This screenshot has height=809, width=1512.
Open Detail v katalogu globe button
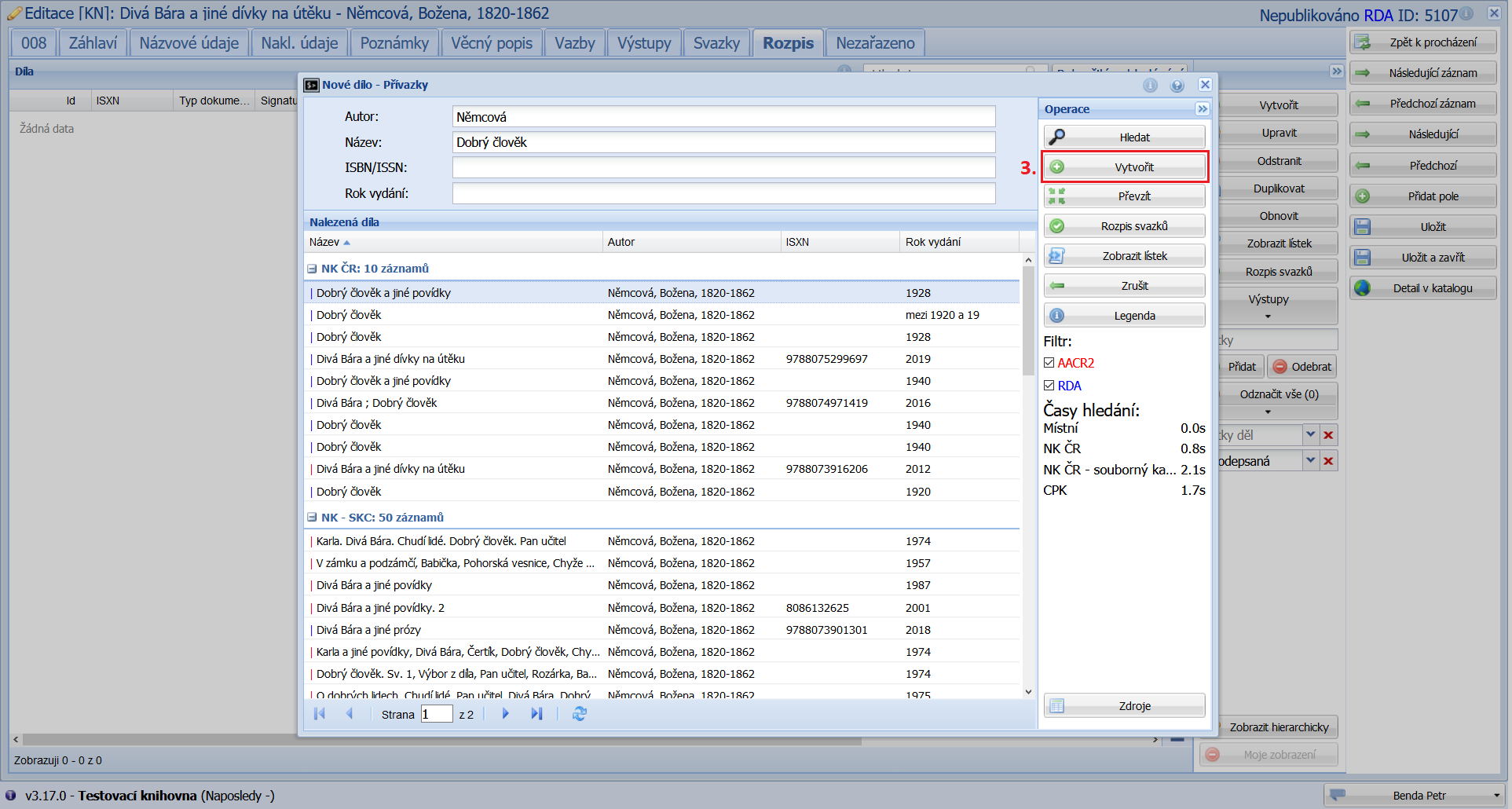tap(1422, 288)
